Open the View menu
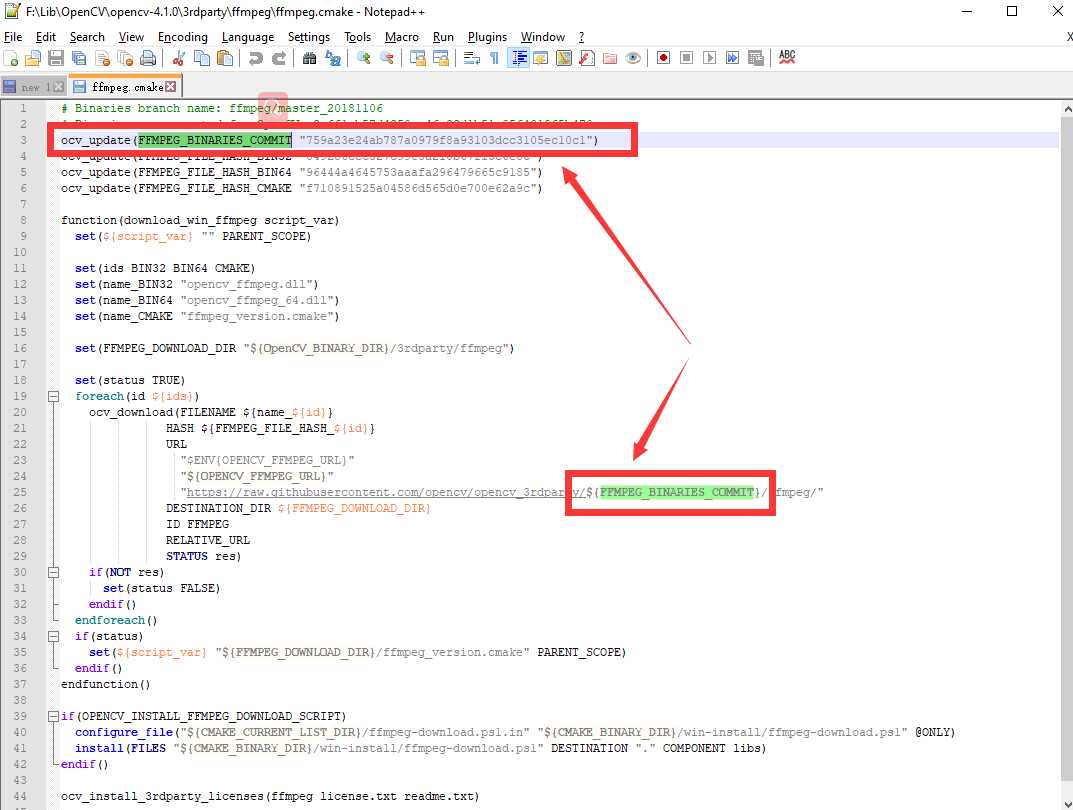 [131, 37]
